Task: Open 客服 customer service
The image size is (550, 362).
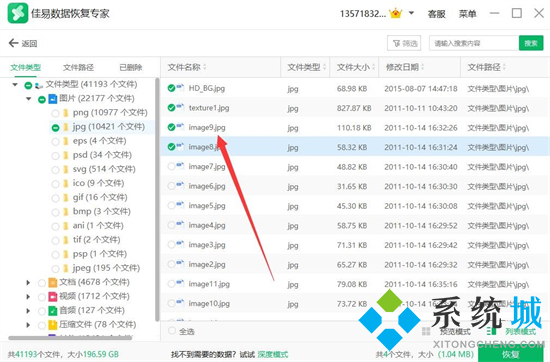Action: pyautogui.click(x=436, y=14)
